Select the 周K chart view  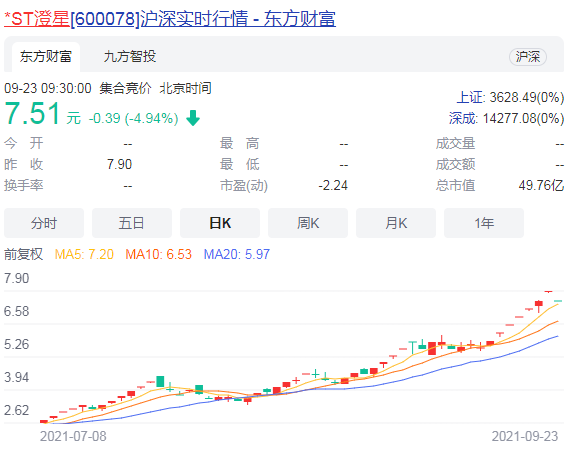click(308, 223)
